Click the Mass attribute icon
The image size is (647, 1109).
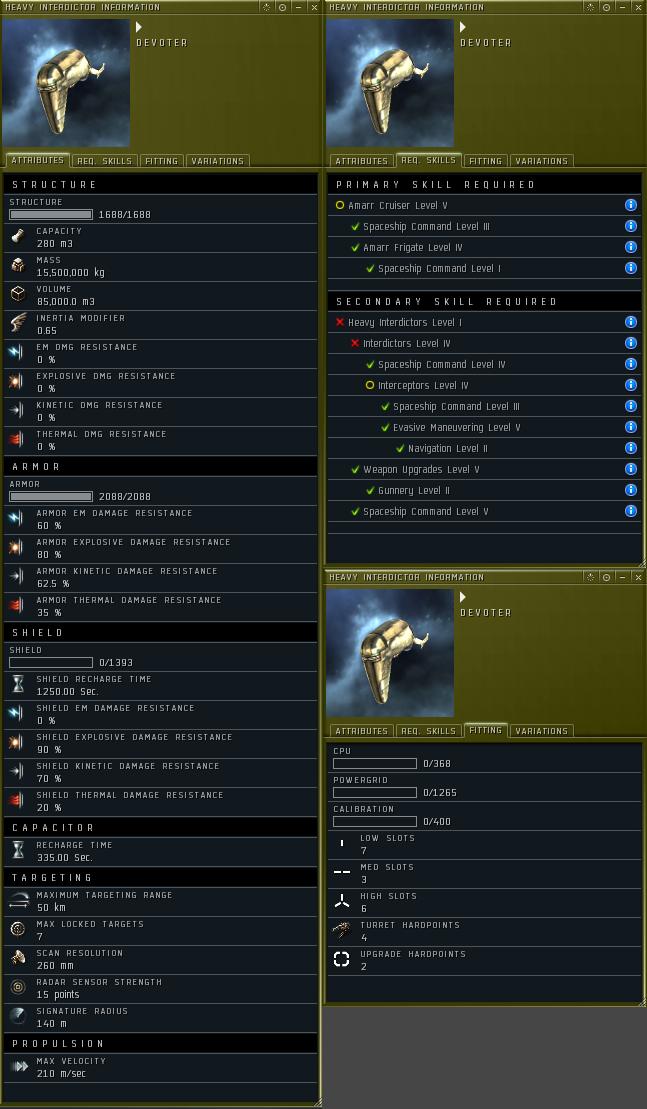(18, 265)
